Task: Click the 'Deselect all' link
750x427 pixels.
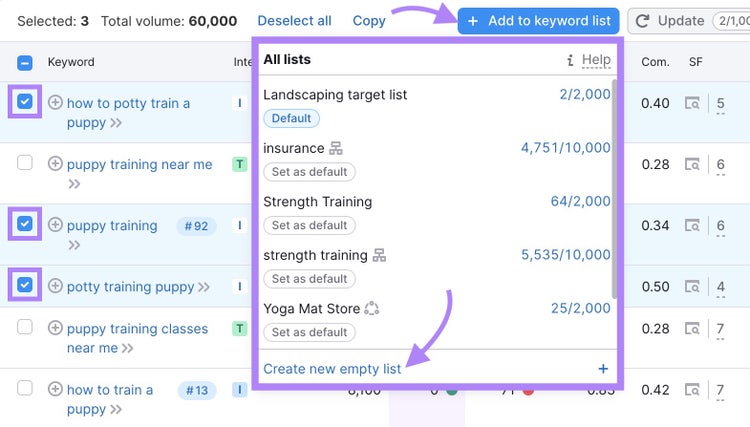Action: [294, 21]
